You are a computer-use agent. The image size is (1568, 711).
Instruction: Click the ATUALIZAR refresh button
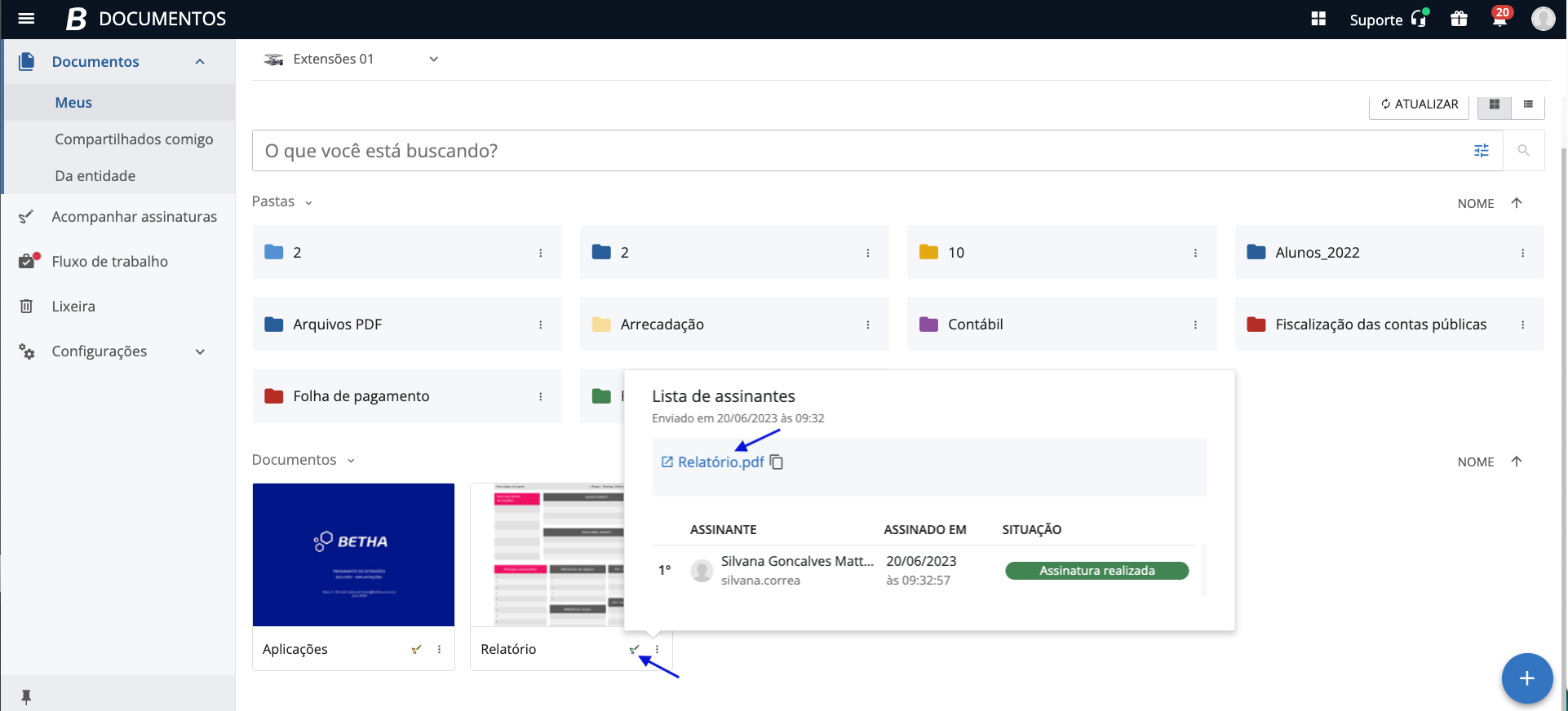(1419, 104)
